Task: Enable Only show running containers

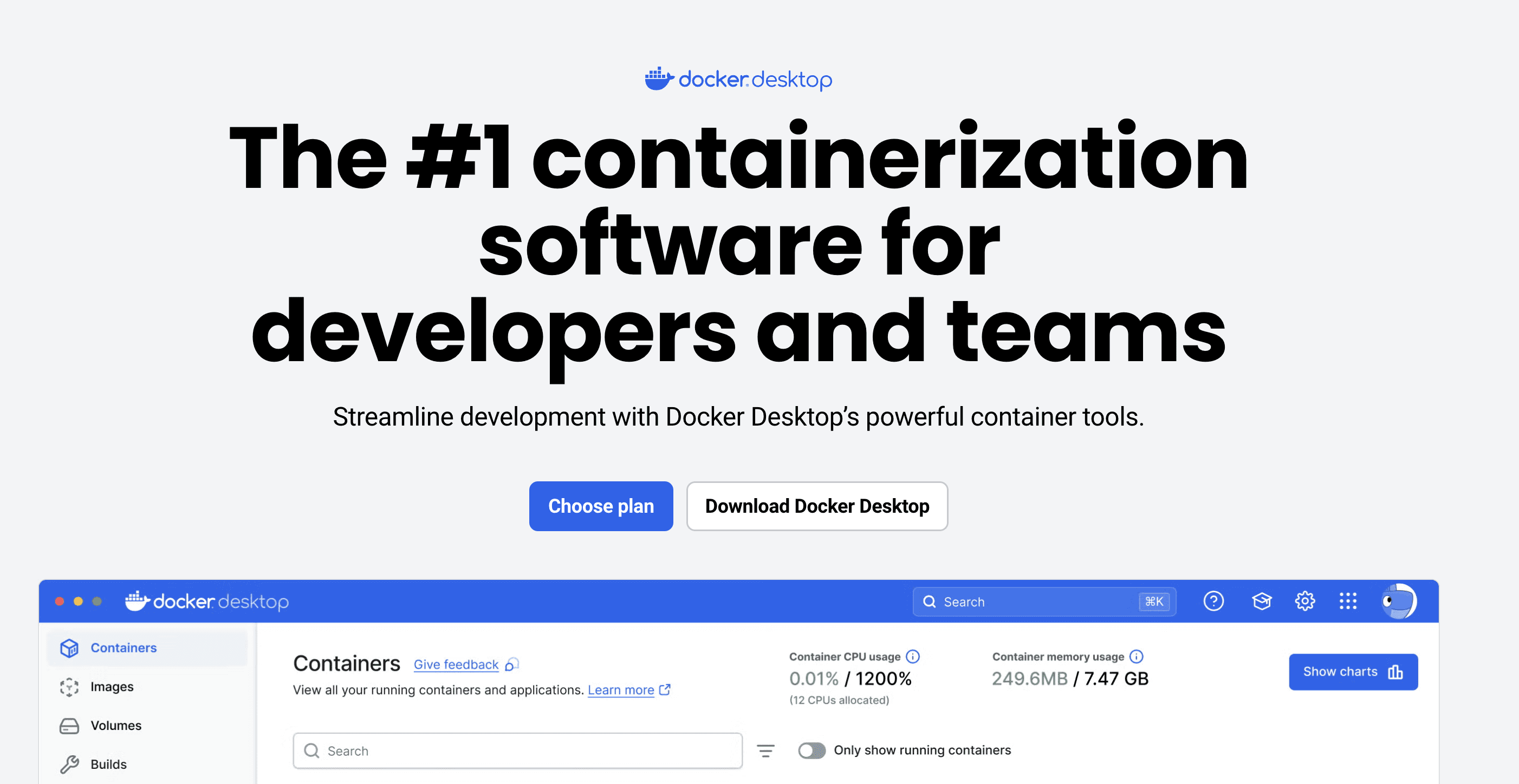Action: pos(812,751)
